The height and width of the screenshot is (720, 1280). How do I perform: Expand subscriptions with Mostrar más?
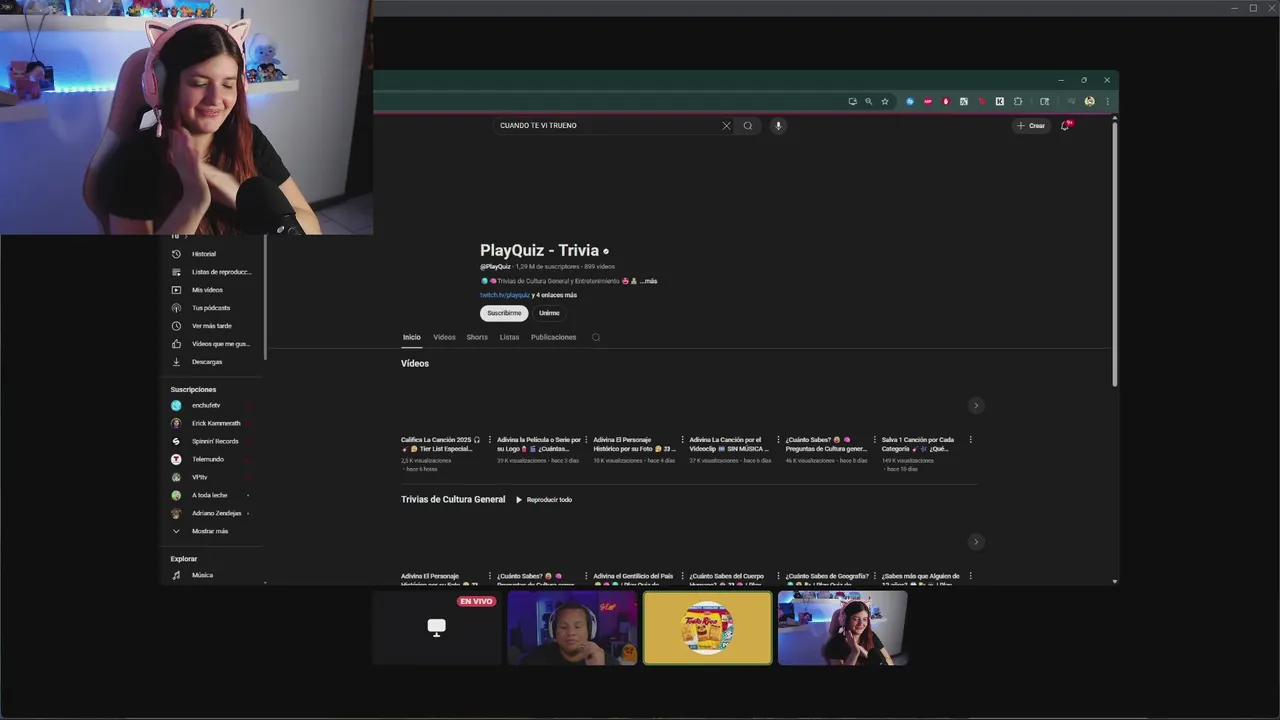[212, 531]
